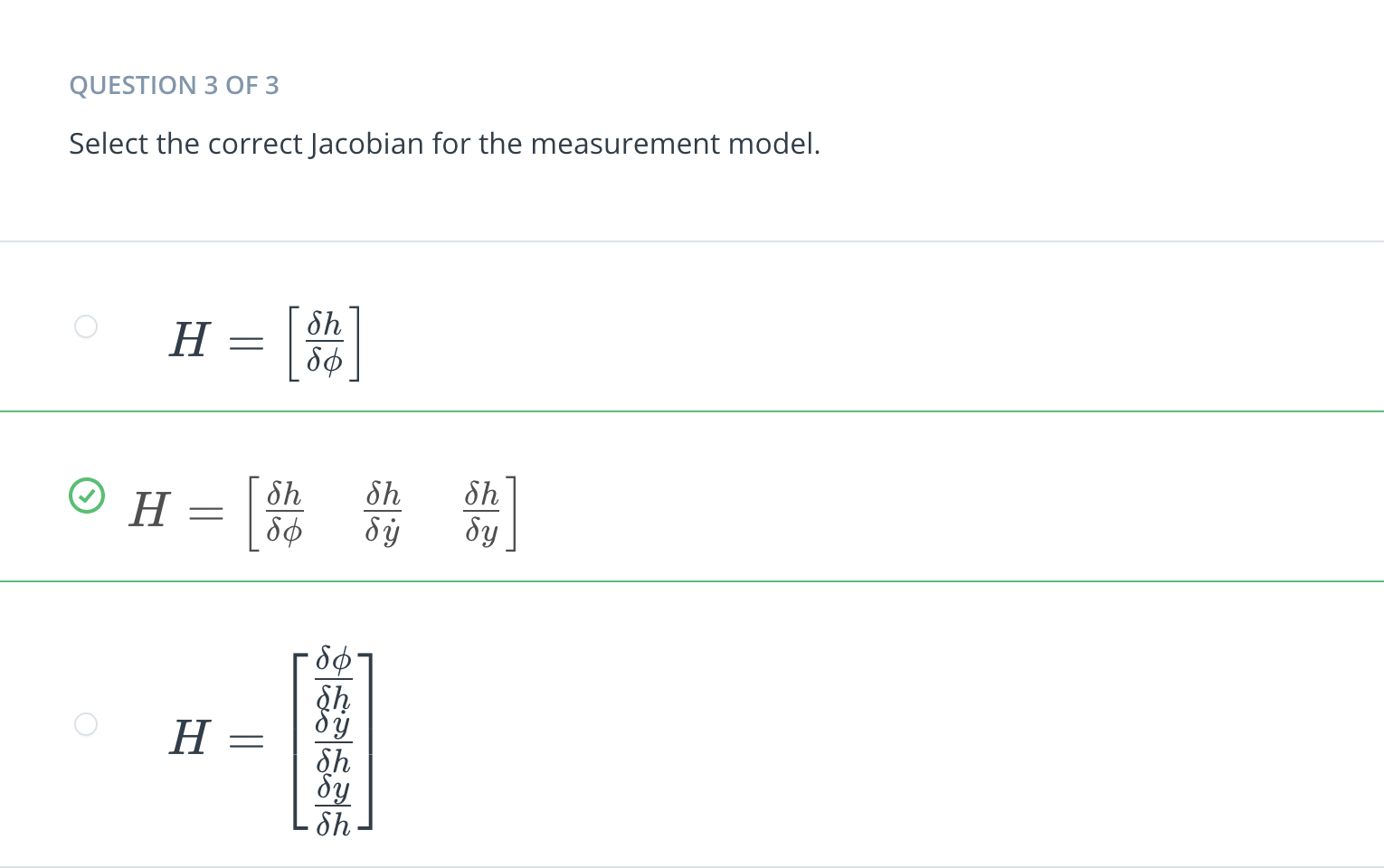Click the H symbol of the first answer
The image size is (1384, 868).
tap(190, 341)
